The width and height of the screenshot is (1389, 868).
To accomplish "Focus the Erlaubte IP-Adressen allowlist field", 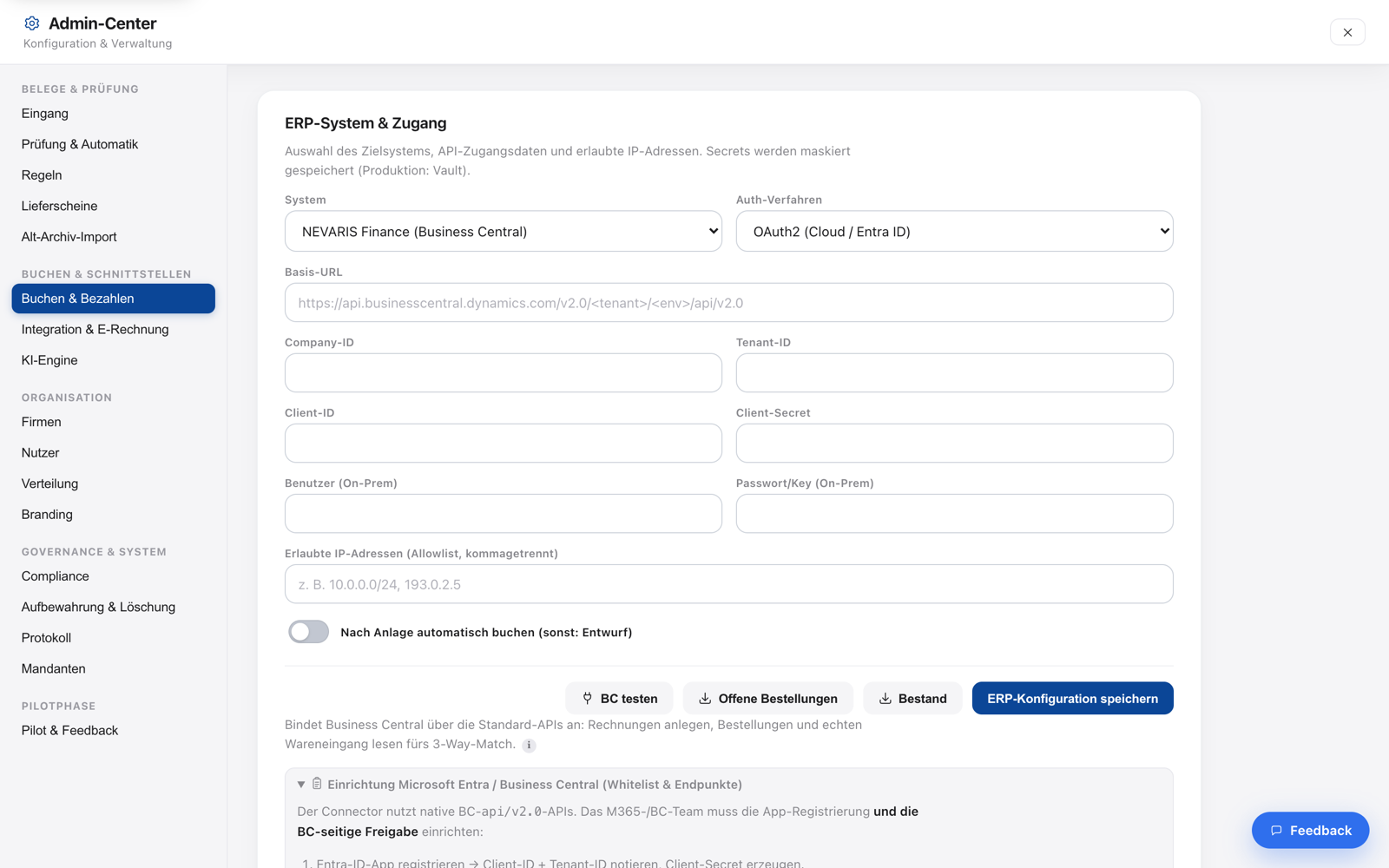I will pos(729,584).
